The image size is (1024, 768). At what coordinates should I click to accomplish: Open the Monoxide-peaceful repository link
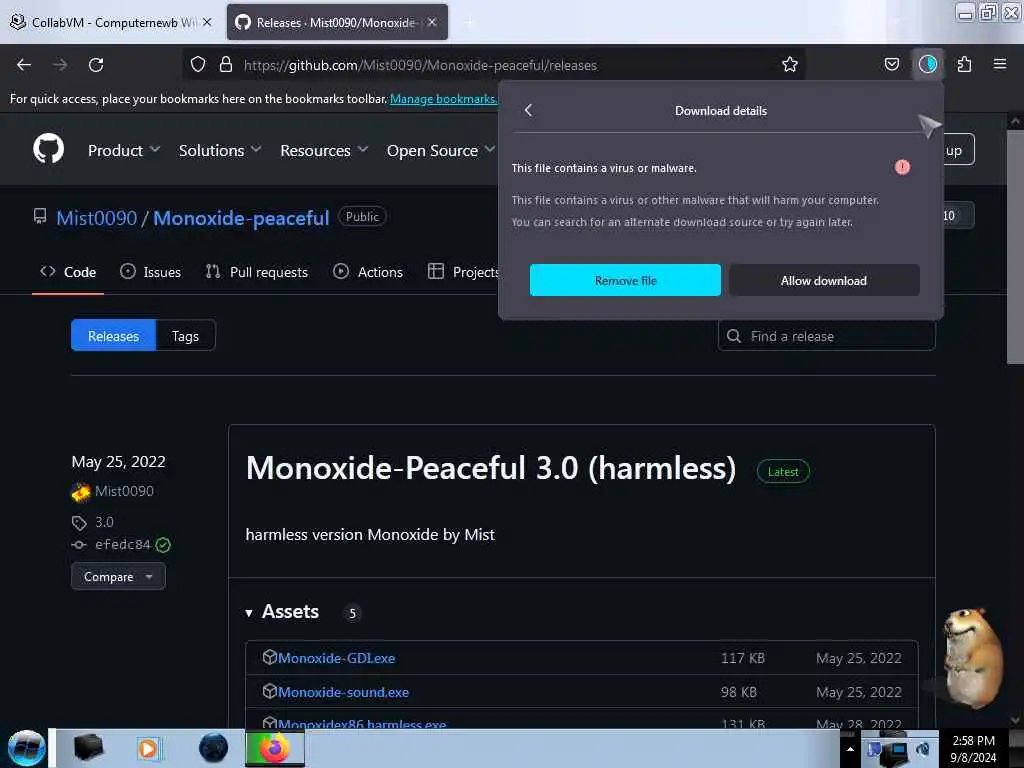pyautogui.click(x=241, y=217)
